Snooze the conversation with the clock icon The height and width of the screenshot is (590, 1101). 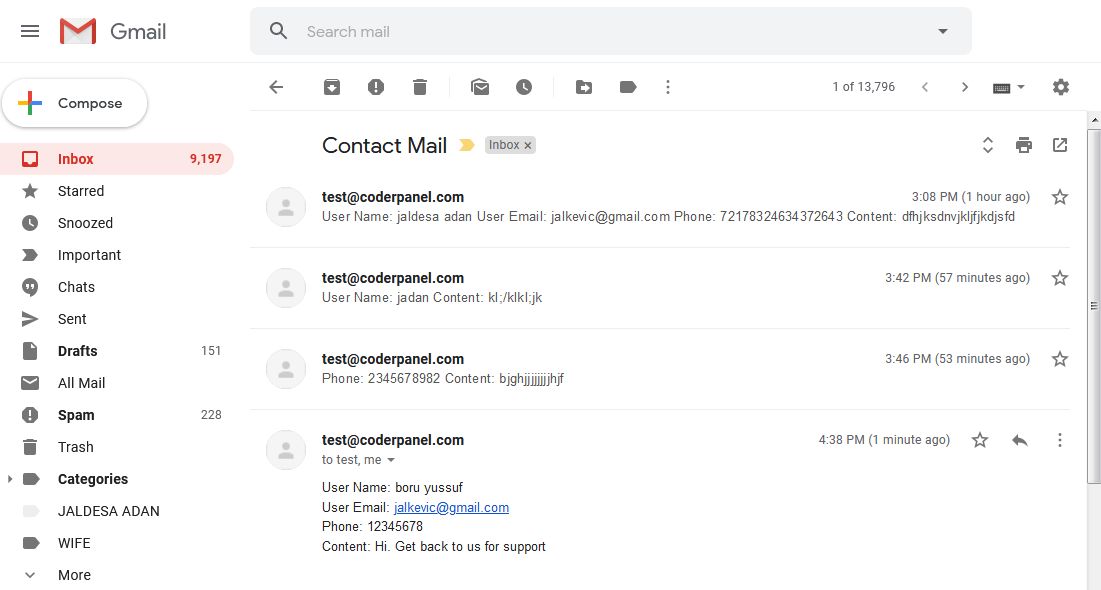click(x=524, y=87)
